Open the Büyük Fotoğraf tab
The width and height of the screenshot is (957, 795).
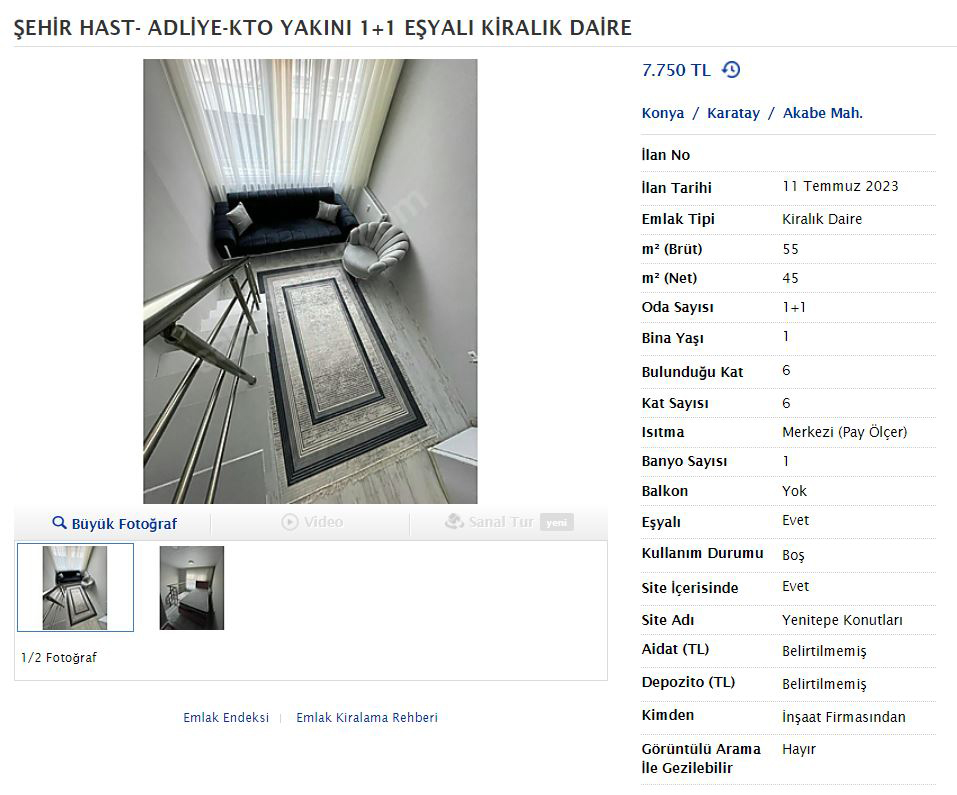point(113,523)
